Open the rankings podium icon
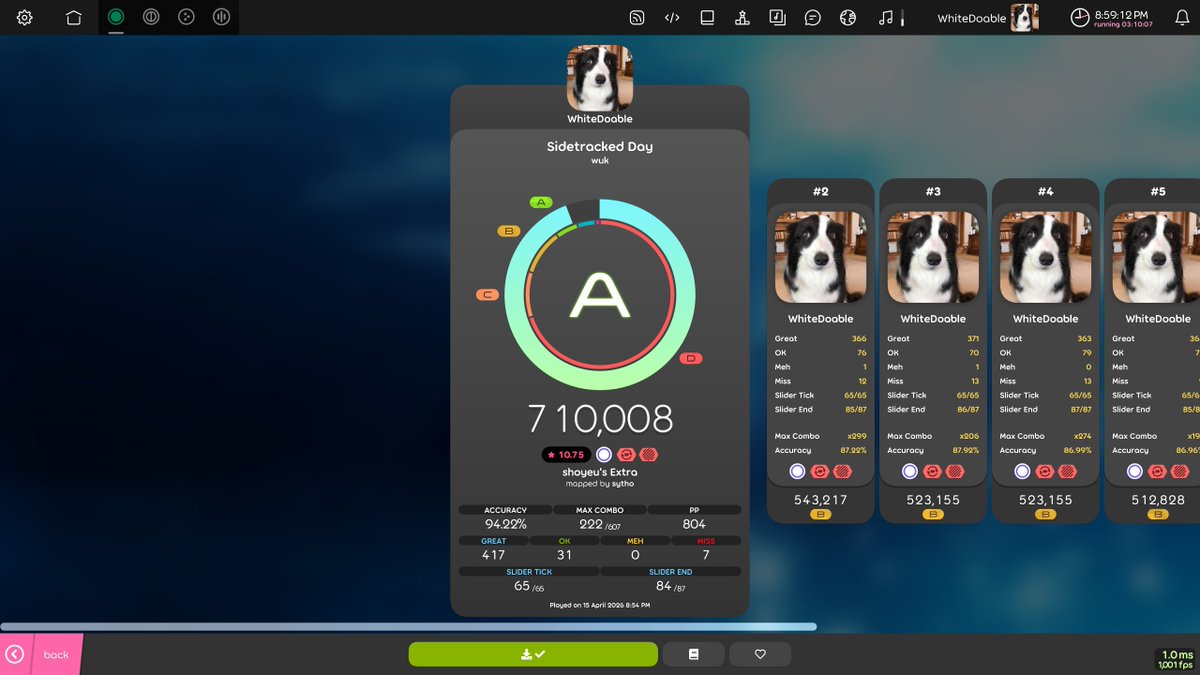The image size is (1200, 675). [x=742, y=17]
